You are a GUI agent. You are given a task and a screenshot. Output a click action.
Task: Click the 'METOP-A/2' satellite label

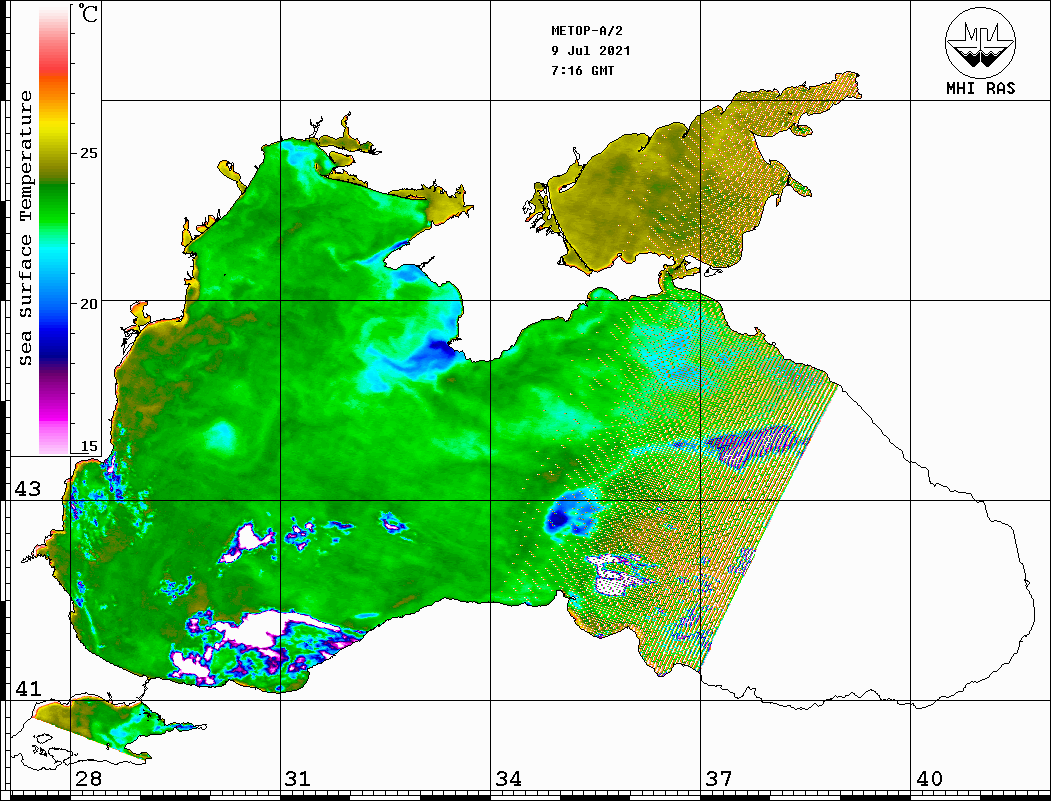pyautogui.click(x=587, y=31)
